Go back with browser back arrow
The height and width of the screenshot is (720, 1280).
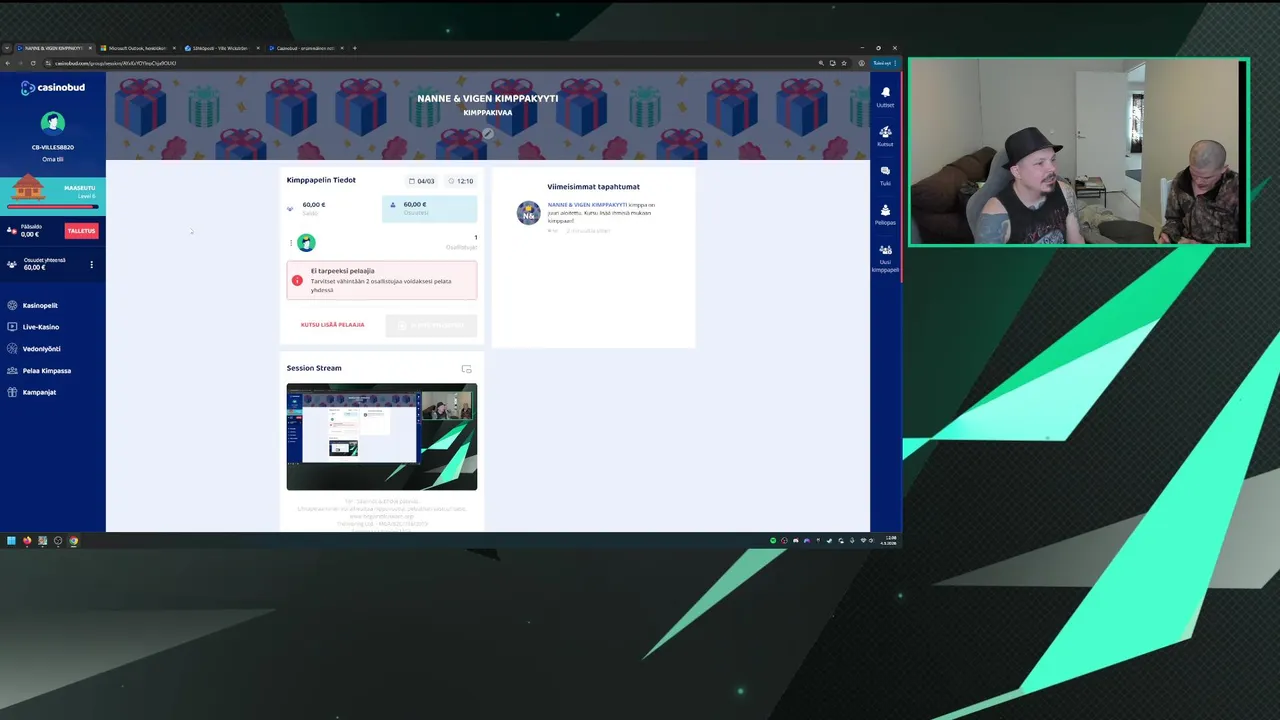click(8, 63)
